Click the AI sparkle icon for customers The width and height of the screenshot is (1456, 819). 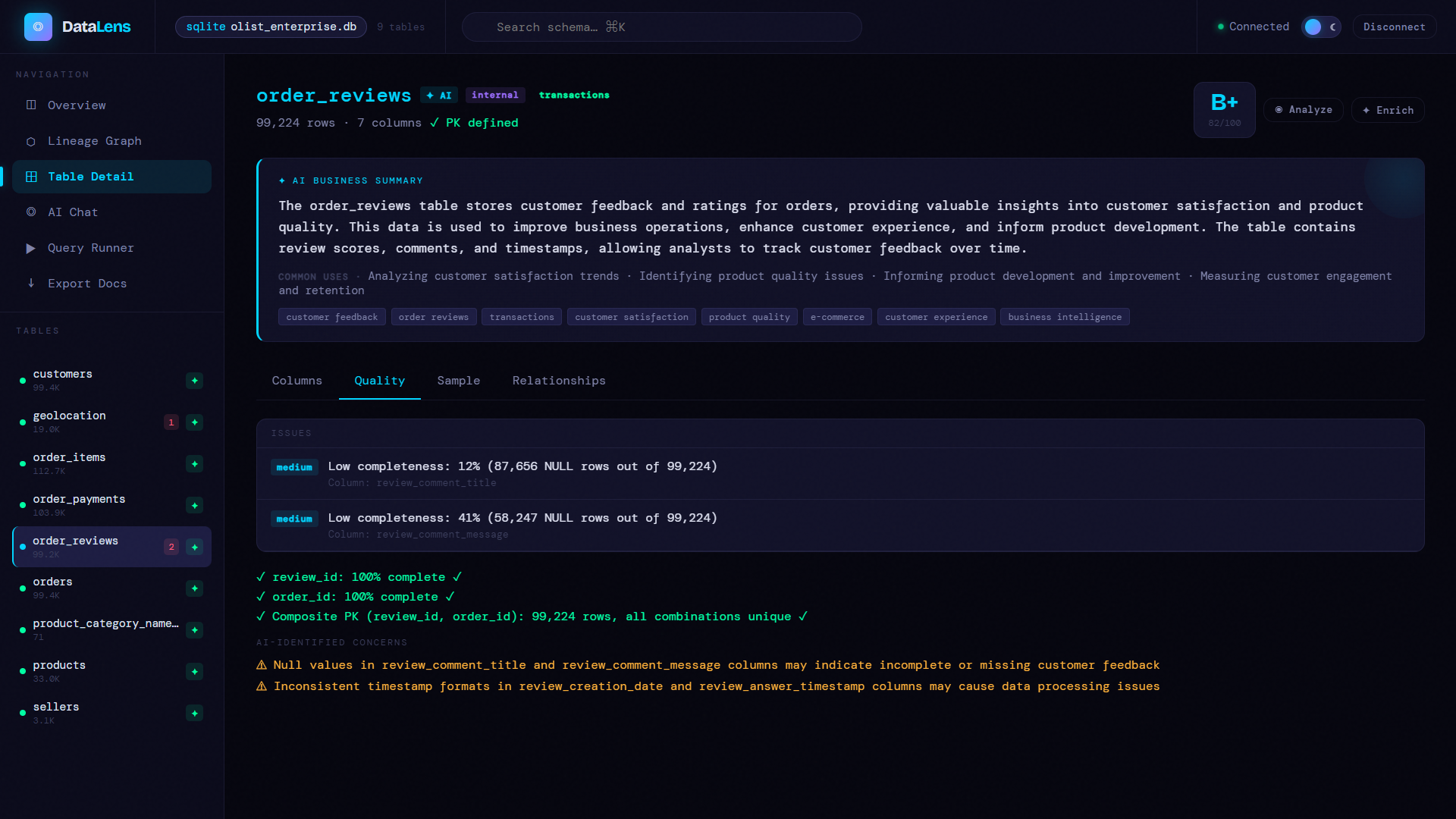(x=195, y=381)
